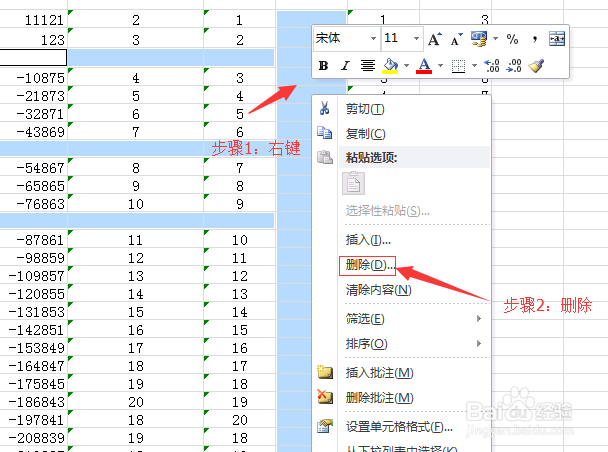
Task: Select cell containing -10875
Action: coord(34,77)
